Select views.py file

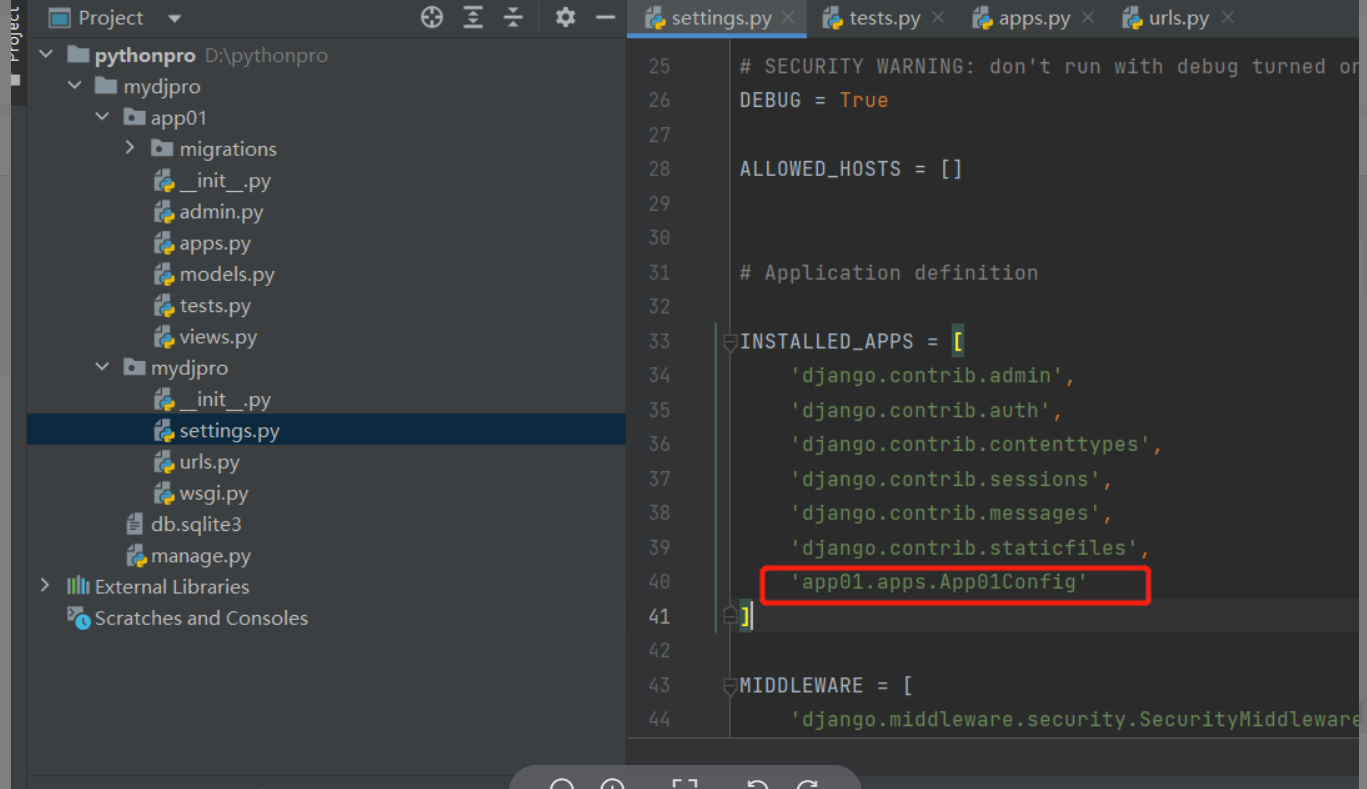(x=218, y=336)
